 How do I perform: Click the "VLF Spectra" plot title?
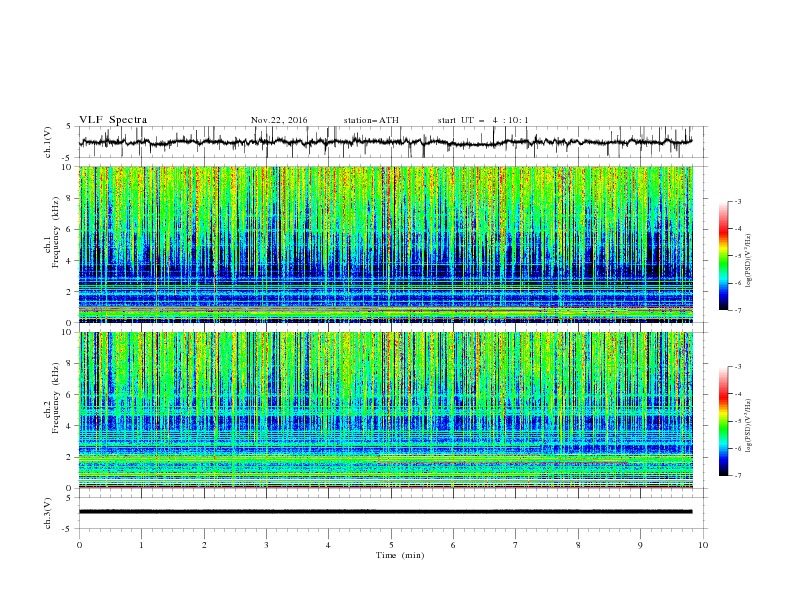pos(113,120)
